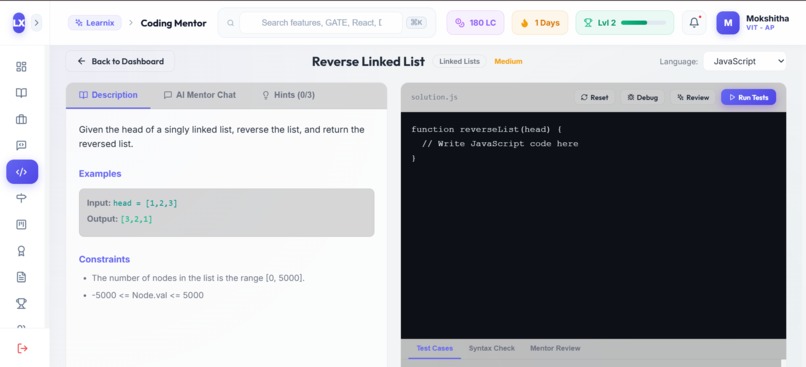Expand the sidebar with the chevron arrow
Screen dimensions: 806x367
pos(36,23)
